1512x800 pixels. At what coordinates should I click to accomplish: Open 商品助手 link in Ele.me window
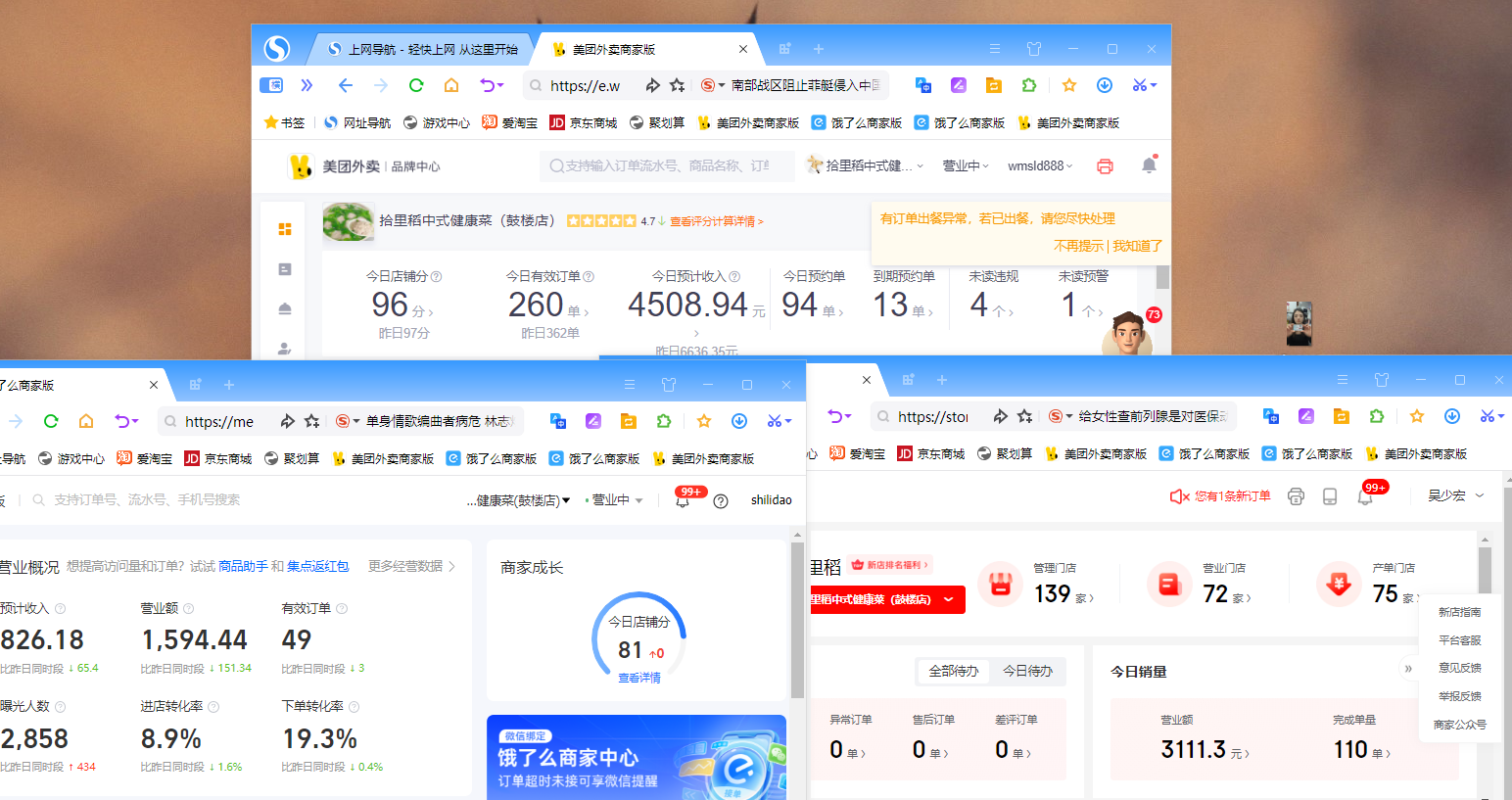click(242, 566)
